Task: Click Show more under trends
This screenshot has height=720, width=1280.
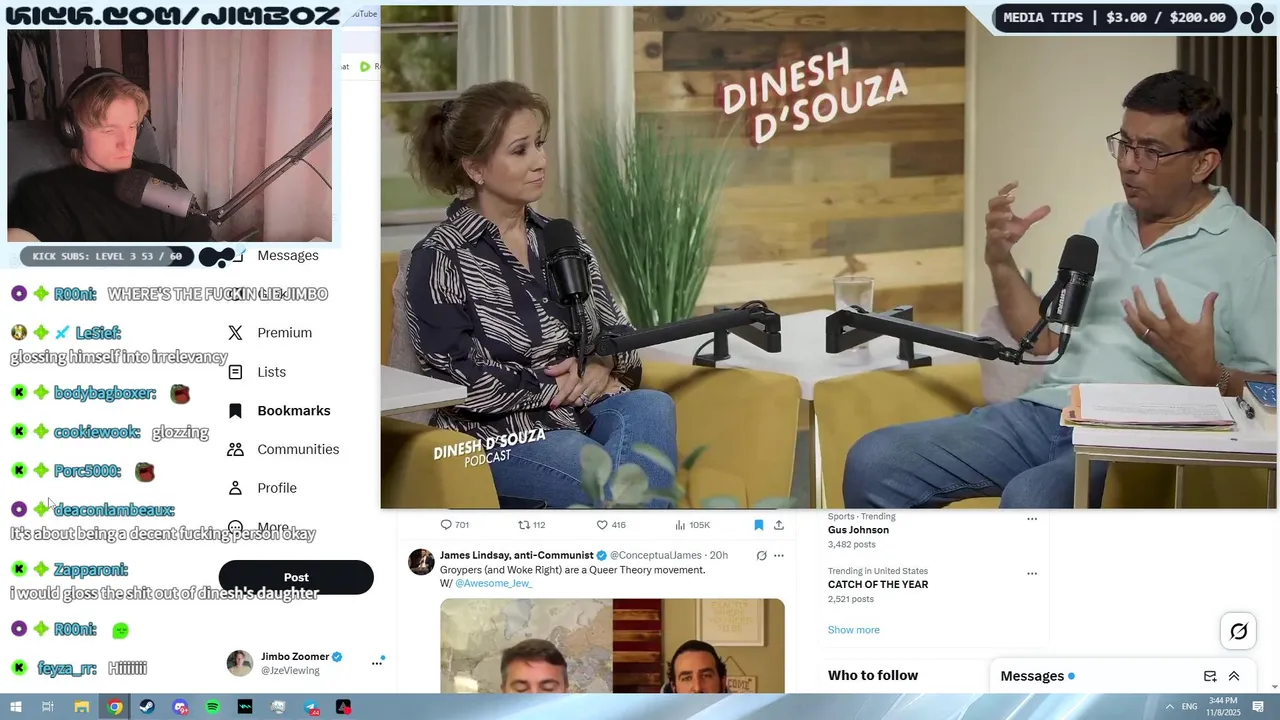Action: (854, 630)
